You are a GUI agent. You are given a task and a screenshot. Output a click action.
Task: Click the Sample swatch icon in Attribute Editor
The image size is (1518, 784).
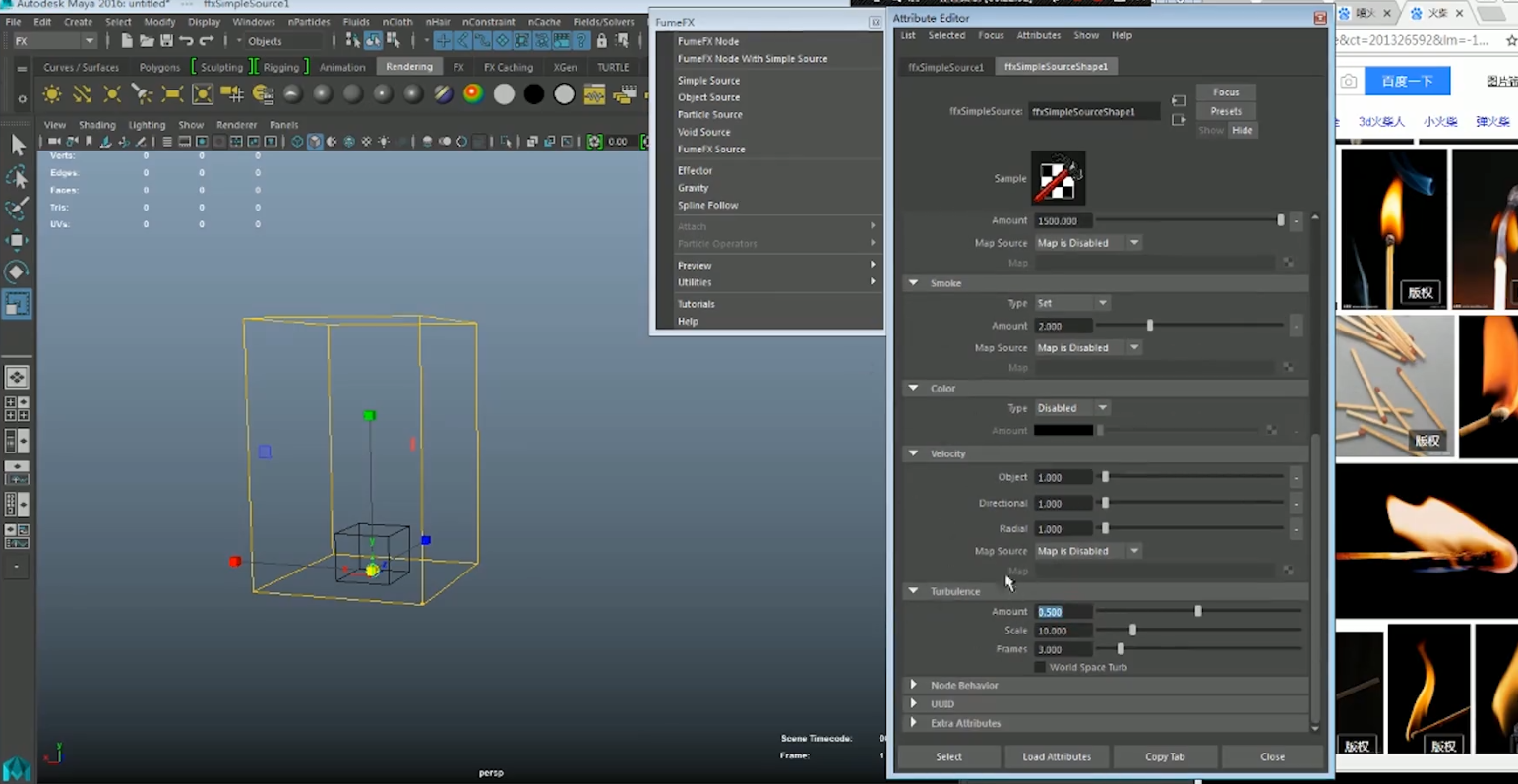click(1058, 178)
